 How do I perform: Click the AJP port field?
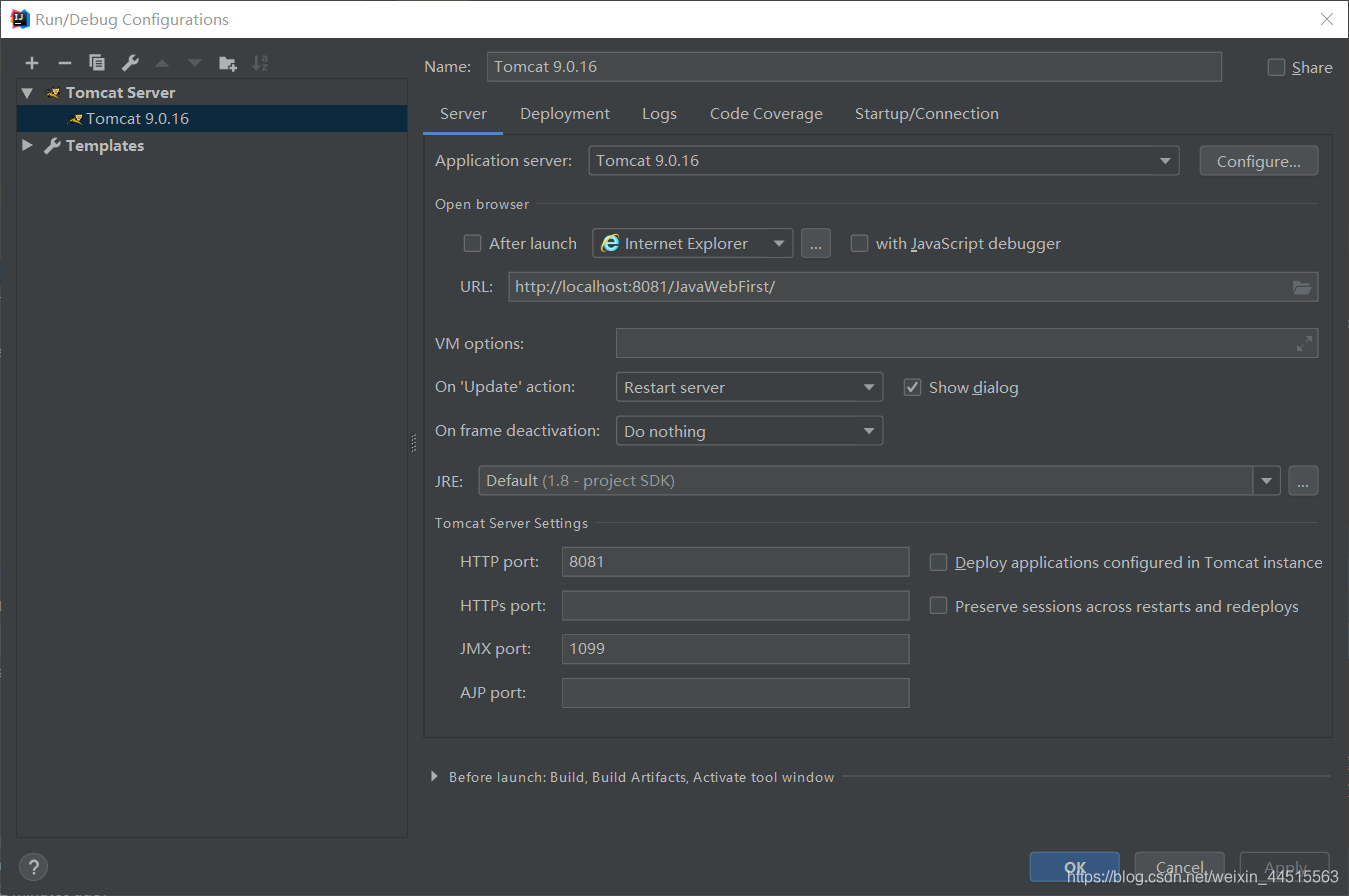[735, 693]
